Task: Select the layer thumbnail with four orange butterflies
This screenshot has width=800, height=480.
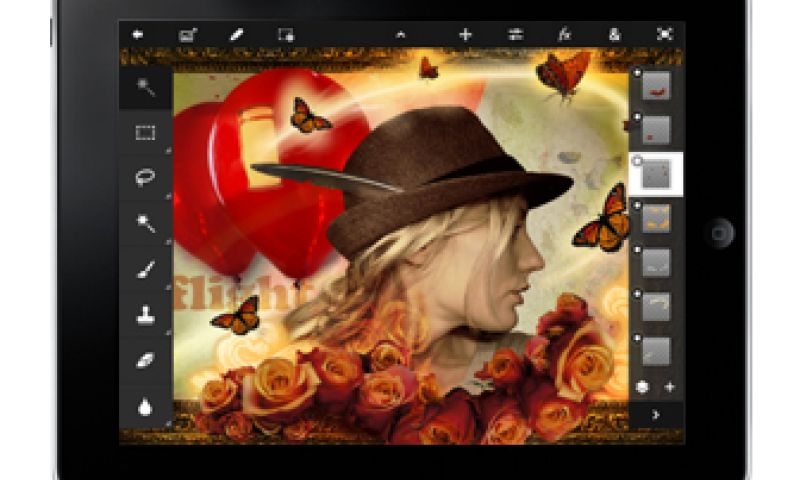Action: pos(656,218)
